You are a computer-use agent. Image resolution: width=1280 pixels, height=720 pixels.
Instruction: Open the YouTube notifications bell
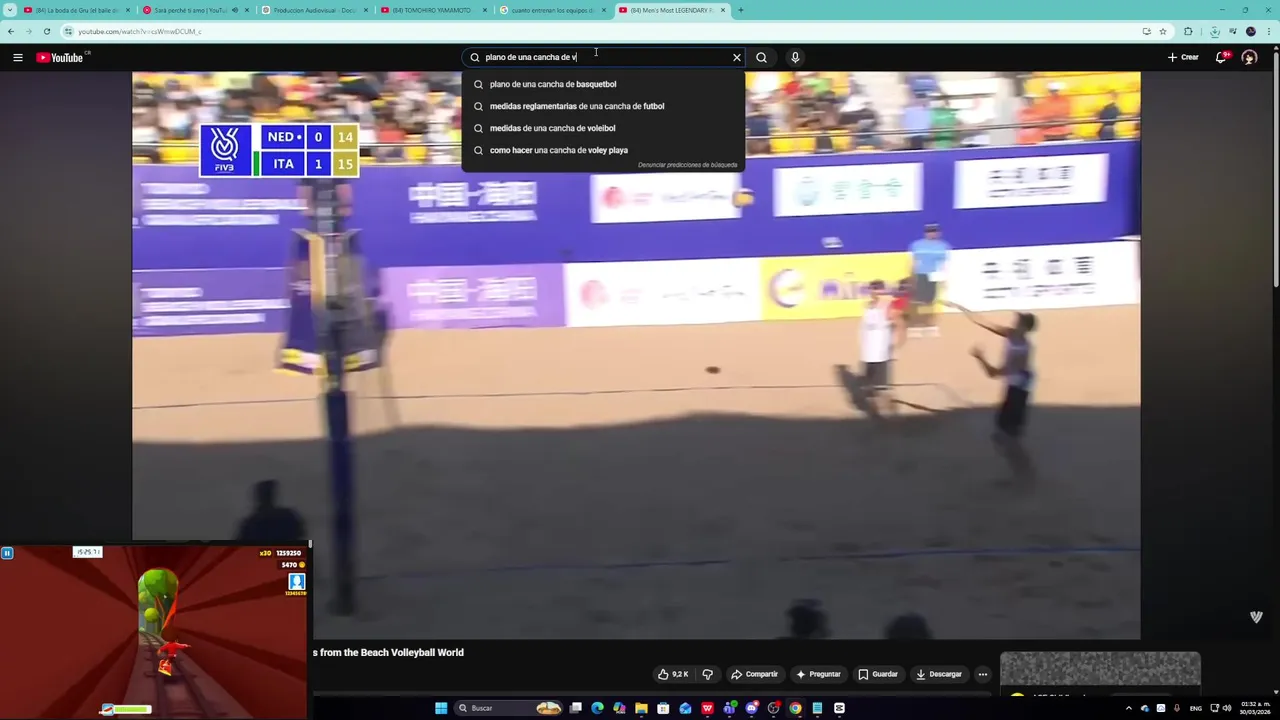1221,57
